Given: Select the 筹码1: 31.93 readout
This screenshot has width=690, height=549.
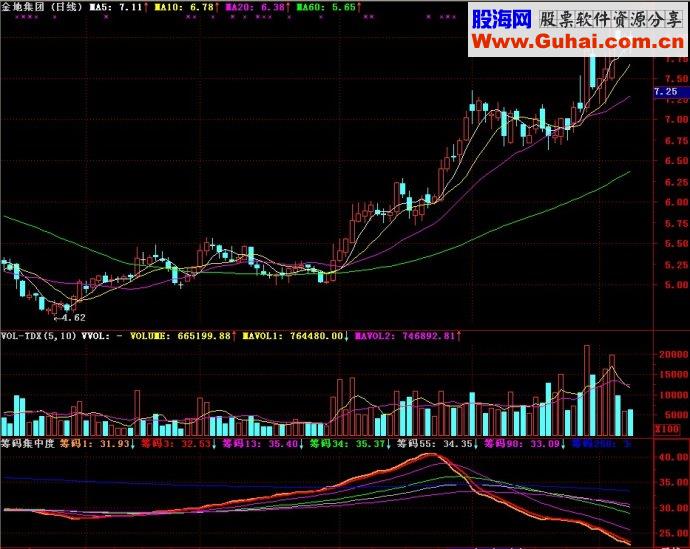Looking at the screenshot, I should 95,443.
